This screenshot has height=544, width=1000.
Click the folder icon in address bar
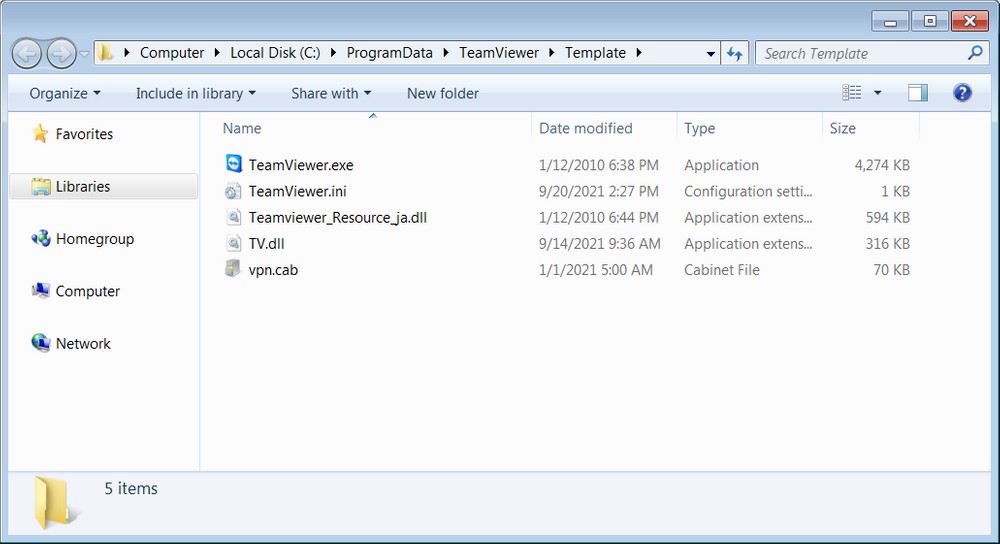click(106, 52)
